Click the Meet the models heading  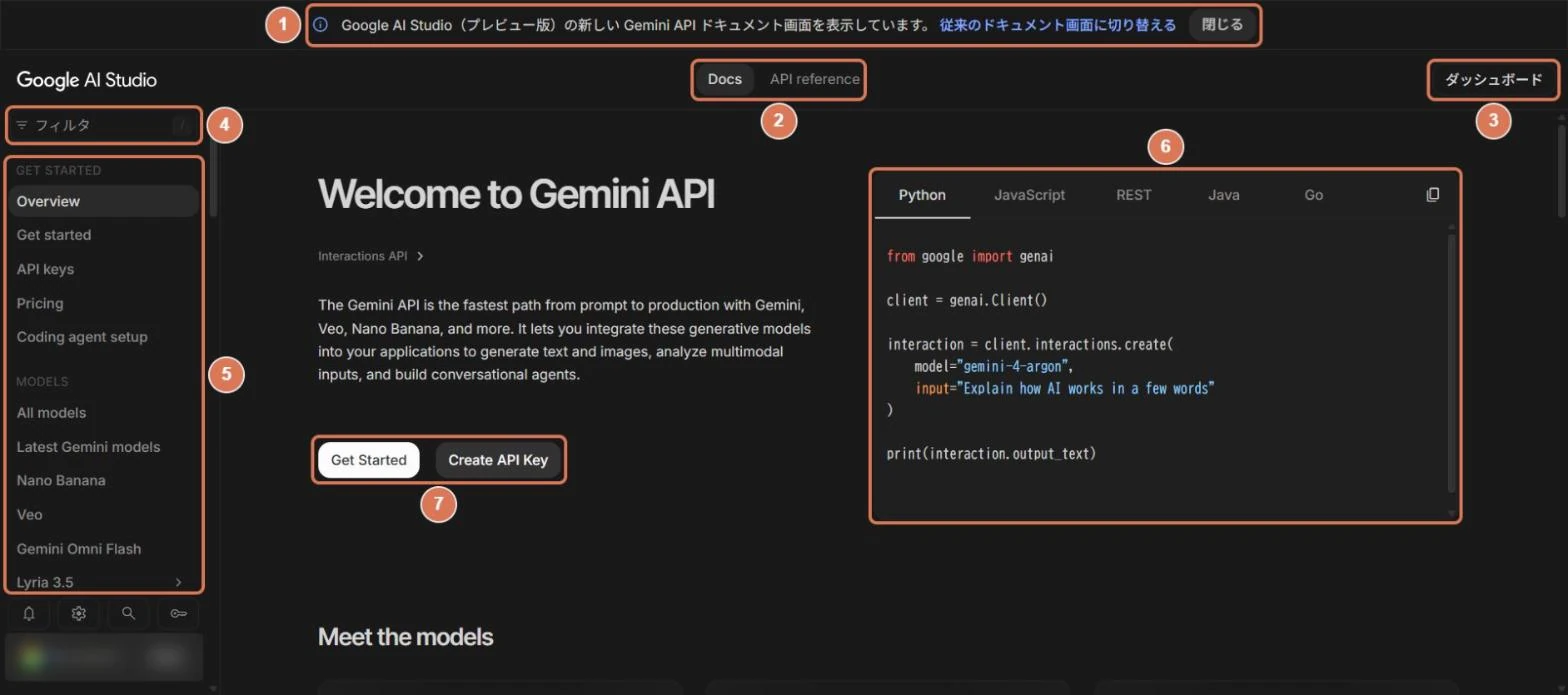(405, 637)
